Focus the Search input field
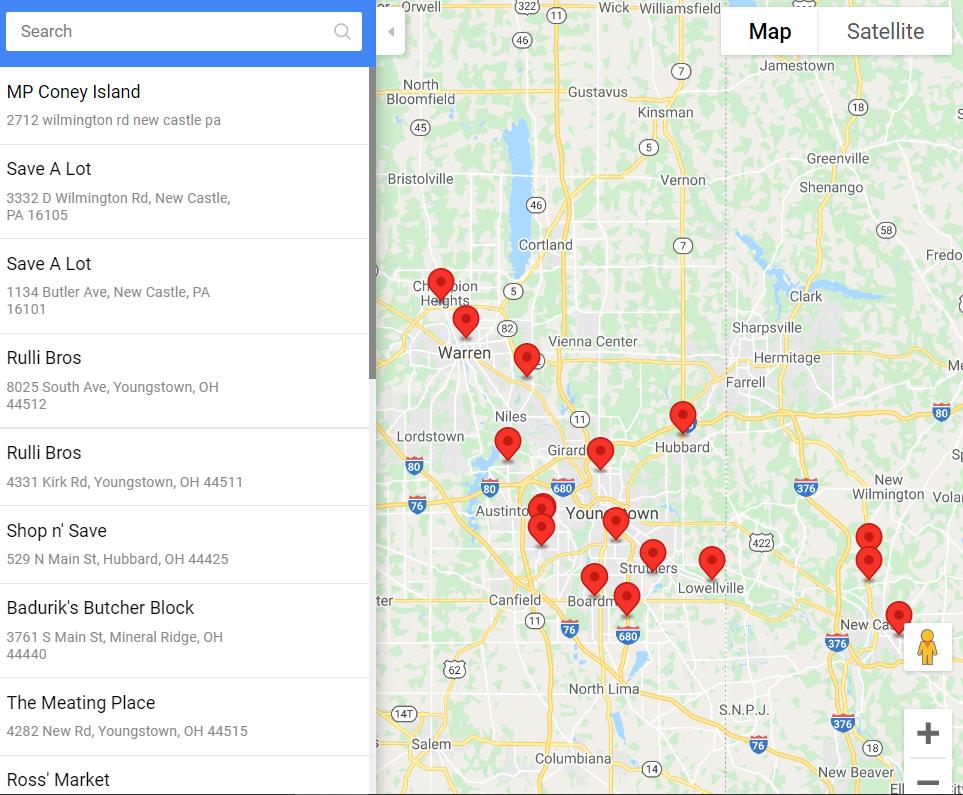This screenshot has width=963, height=795. [184, 31]
